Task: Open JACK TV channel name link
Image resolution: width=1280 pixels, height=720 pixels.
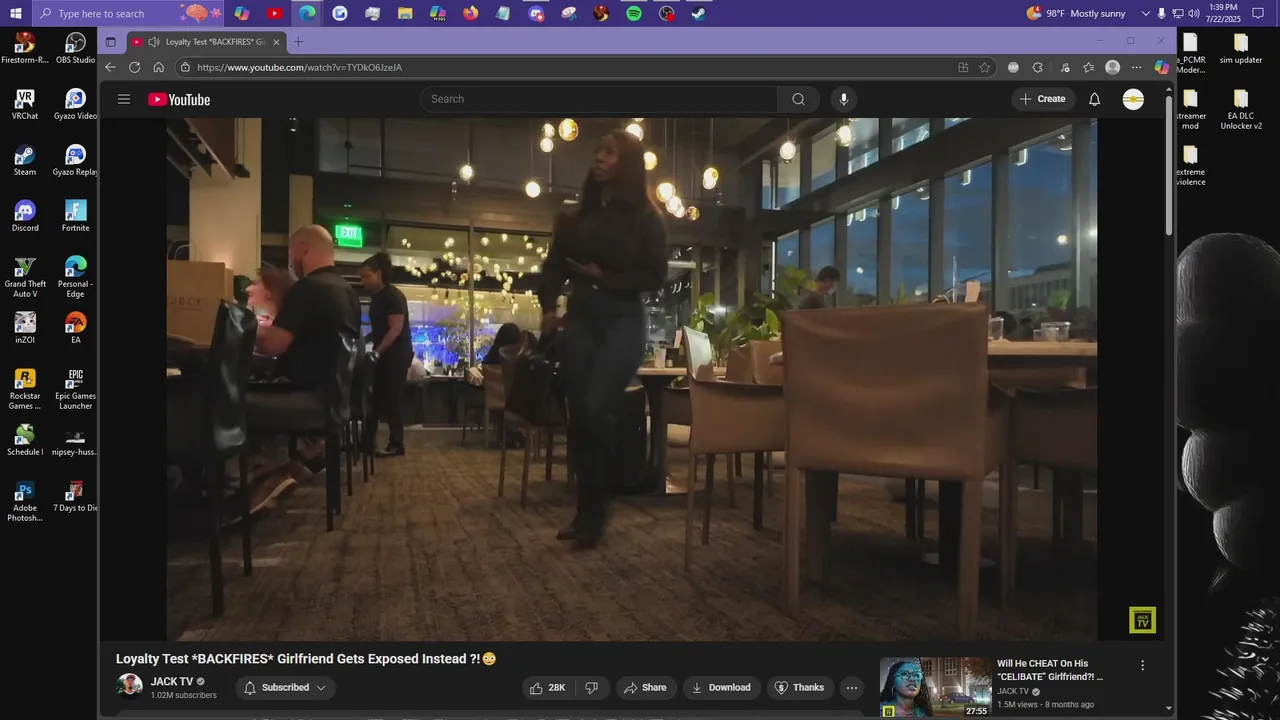Action: pos(172,682)
